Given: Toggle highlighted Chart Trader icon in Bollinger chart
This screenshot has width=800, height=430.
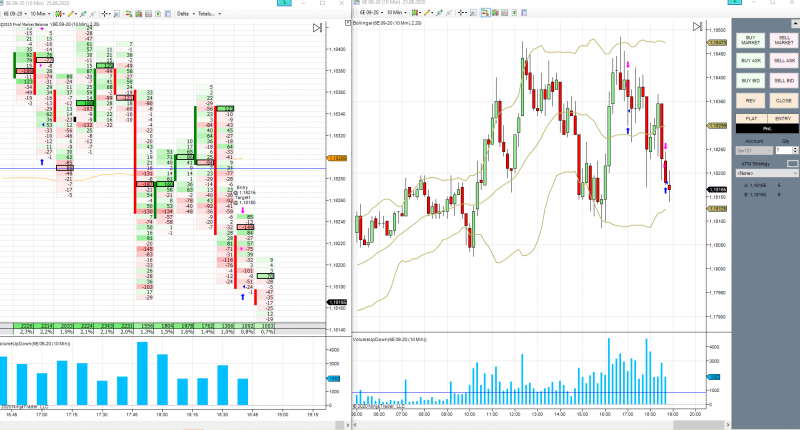Looking at the screenshot, I should pos(486,12).
